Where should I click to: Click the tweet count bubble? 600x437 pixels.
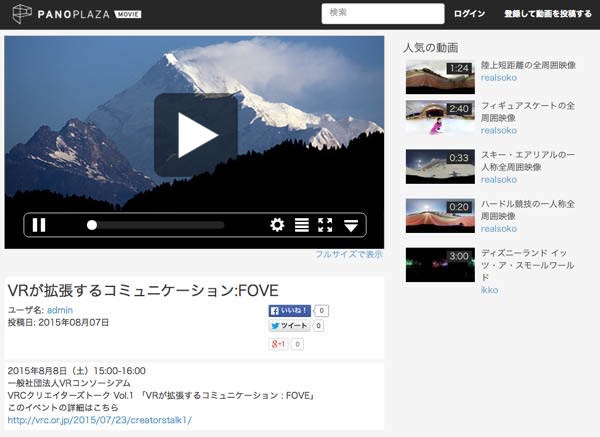coord(318,326)
